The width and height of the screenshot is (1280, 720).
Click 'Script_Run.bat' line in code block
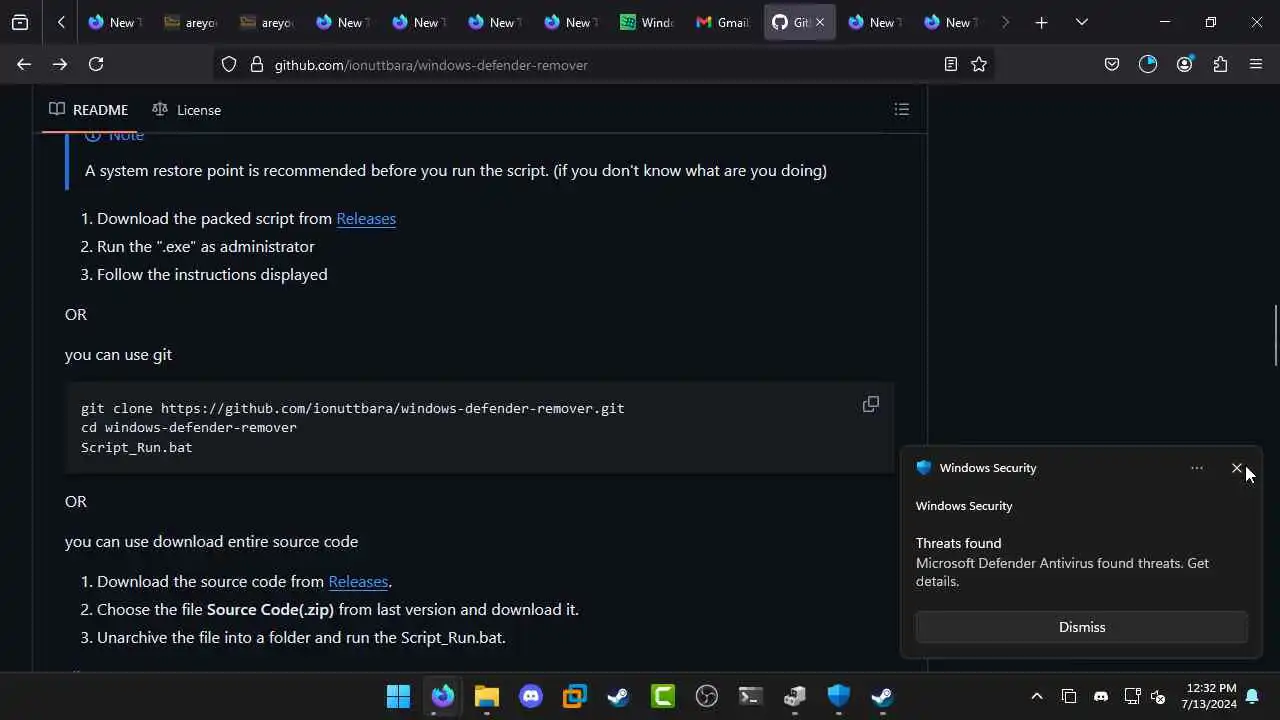click(136, 447)
